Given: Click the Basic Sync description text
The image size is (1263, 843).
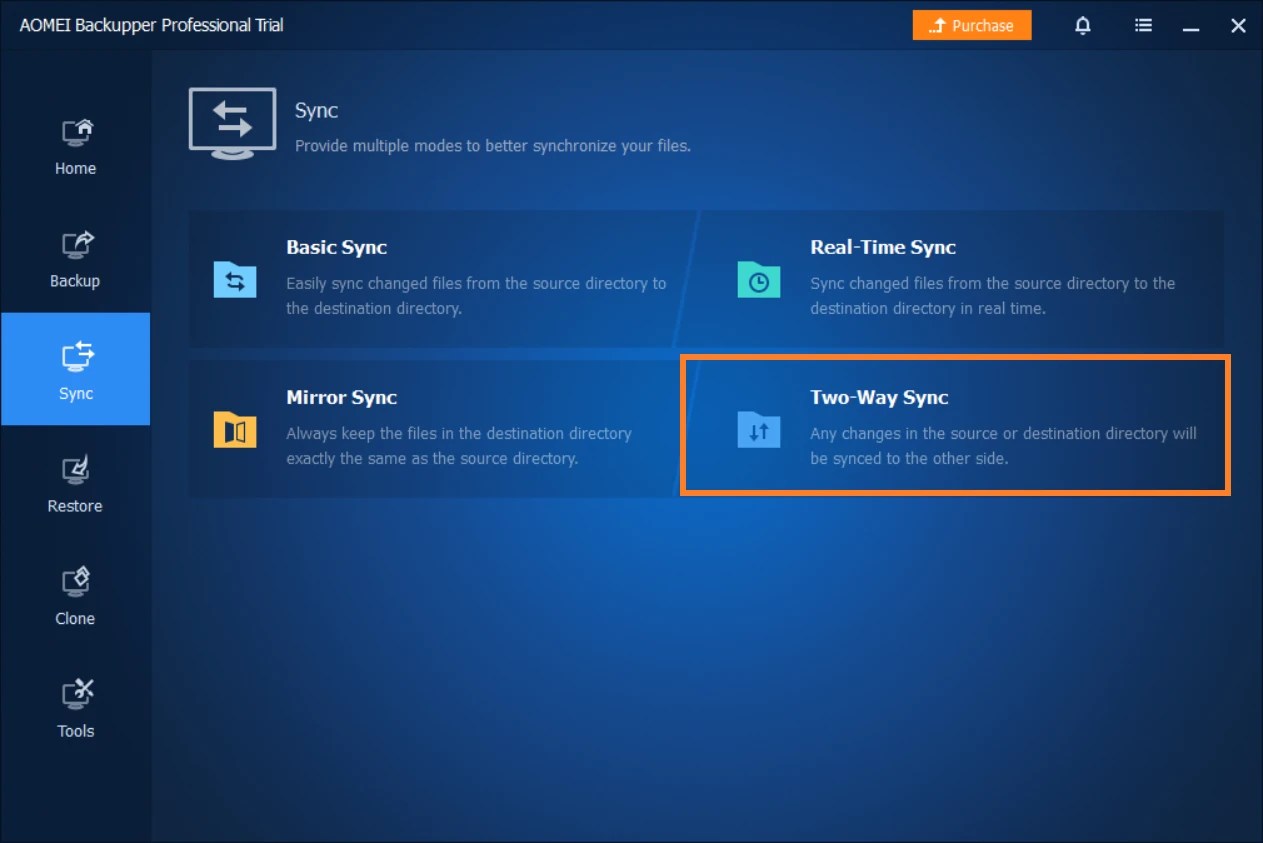Looking at the screenshot, I should click(x=476, y=296).
